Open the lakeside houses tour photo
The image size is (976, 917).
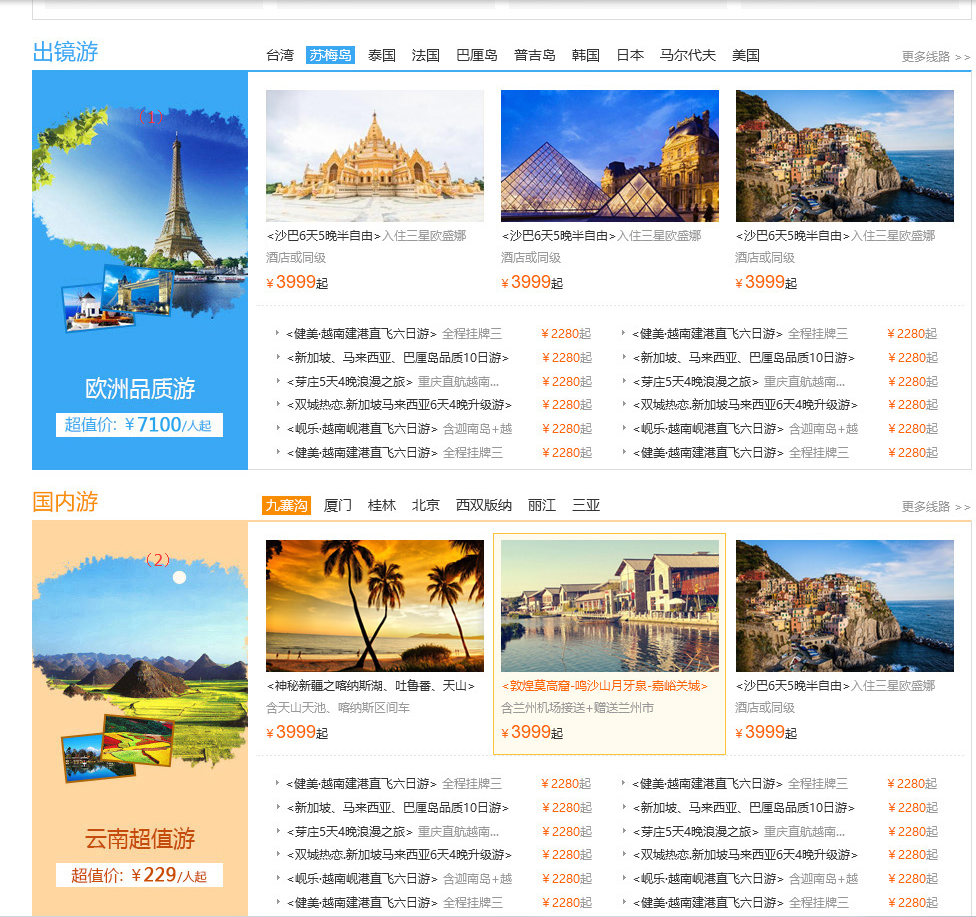click(610, 606)
